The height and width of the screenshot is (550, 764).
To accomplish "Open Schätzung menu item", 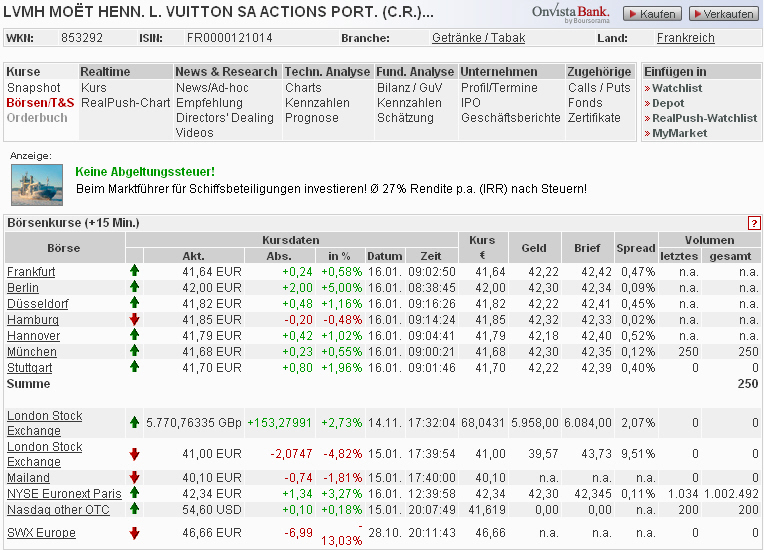I will click(405, 118).
